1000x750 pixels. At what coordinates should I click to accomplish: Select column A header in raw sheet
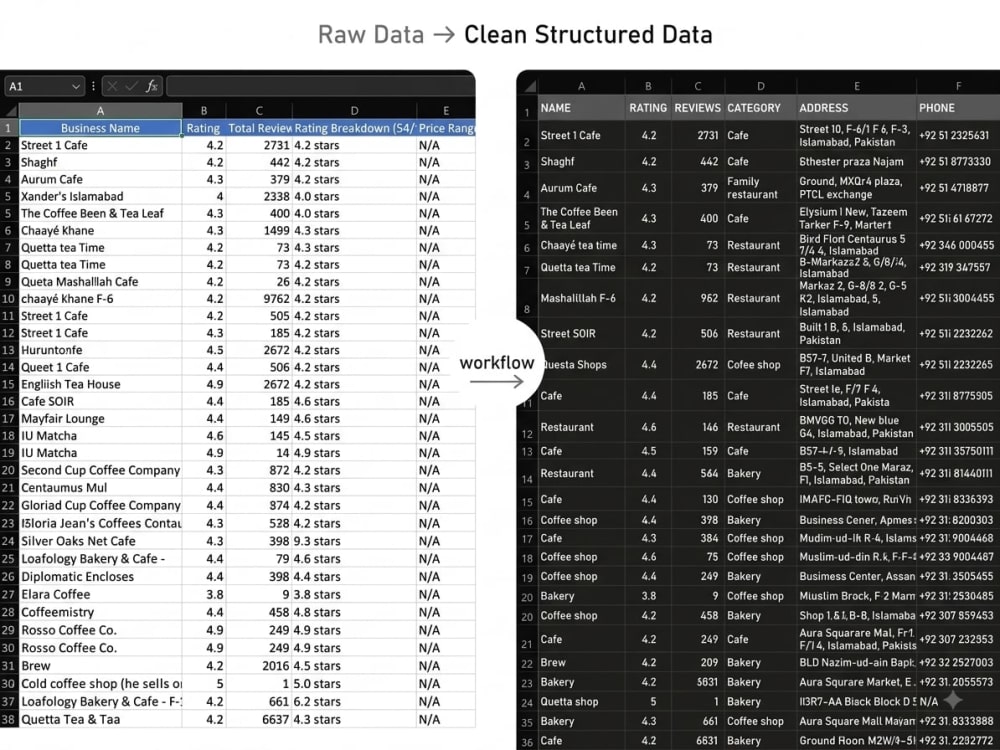100,110
